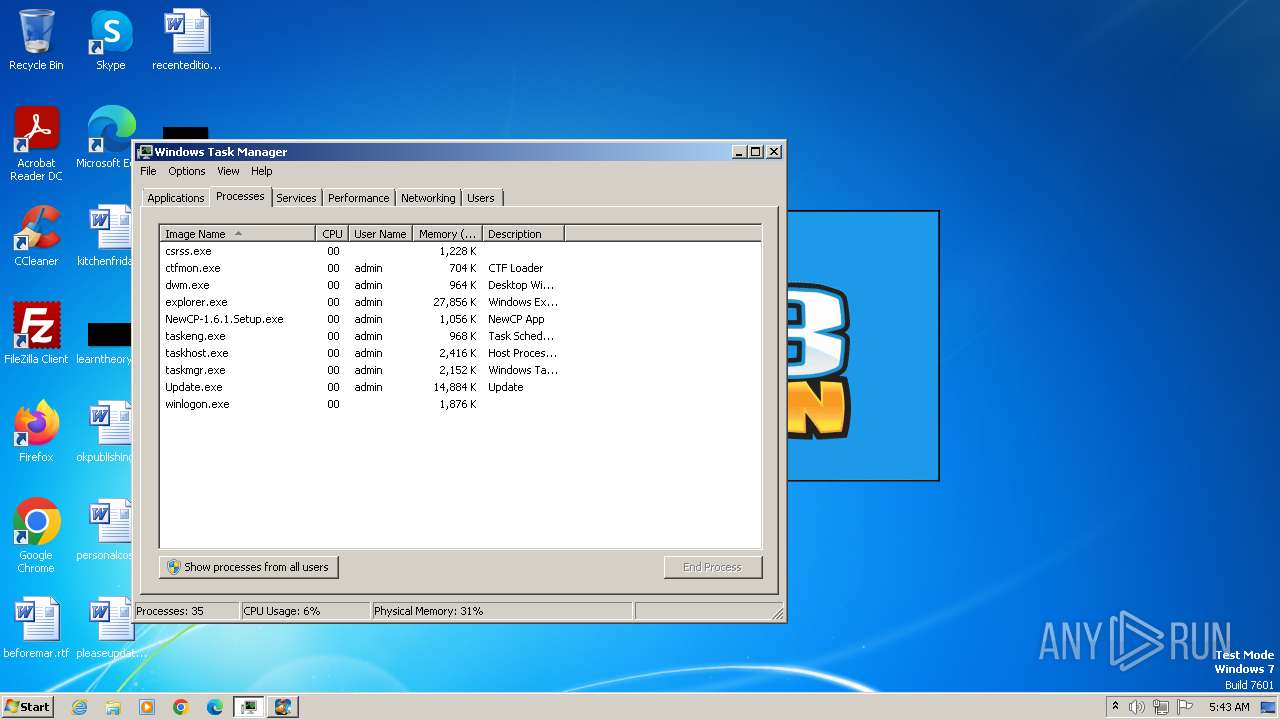
Task: Launch Google Chrome desktop shortcut
Action: click(x=36, y=535)
